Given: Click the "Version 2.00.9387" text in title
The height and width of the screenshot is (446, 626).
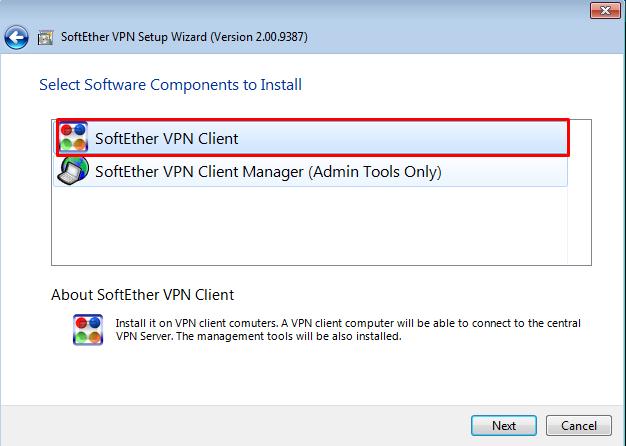Looking at the screenshot, I should pyautogui.click(x=259, y=37).
